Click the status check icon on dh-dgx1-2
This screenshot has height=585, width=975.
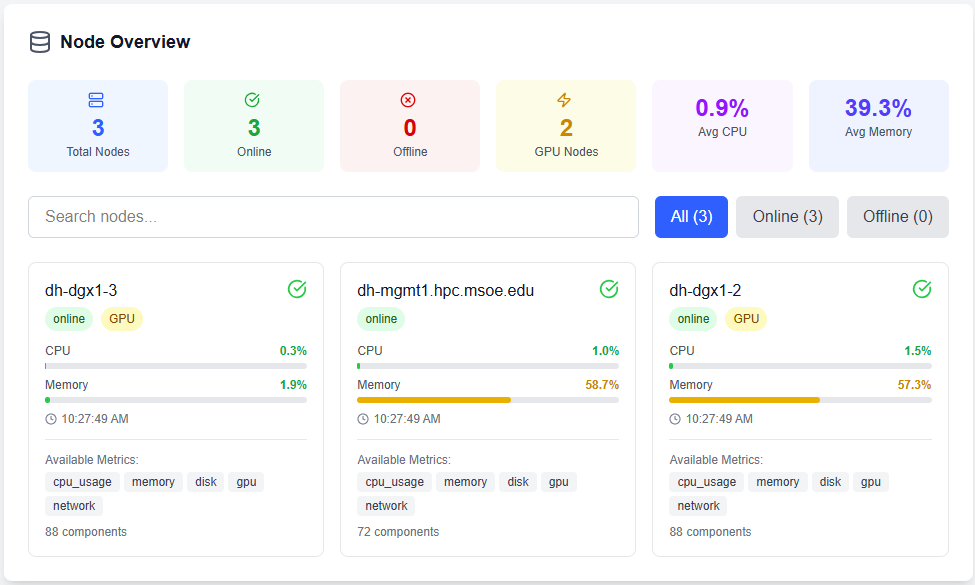click(x=922, y=289)
